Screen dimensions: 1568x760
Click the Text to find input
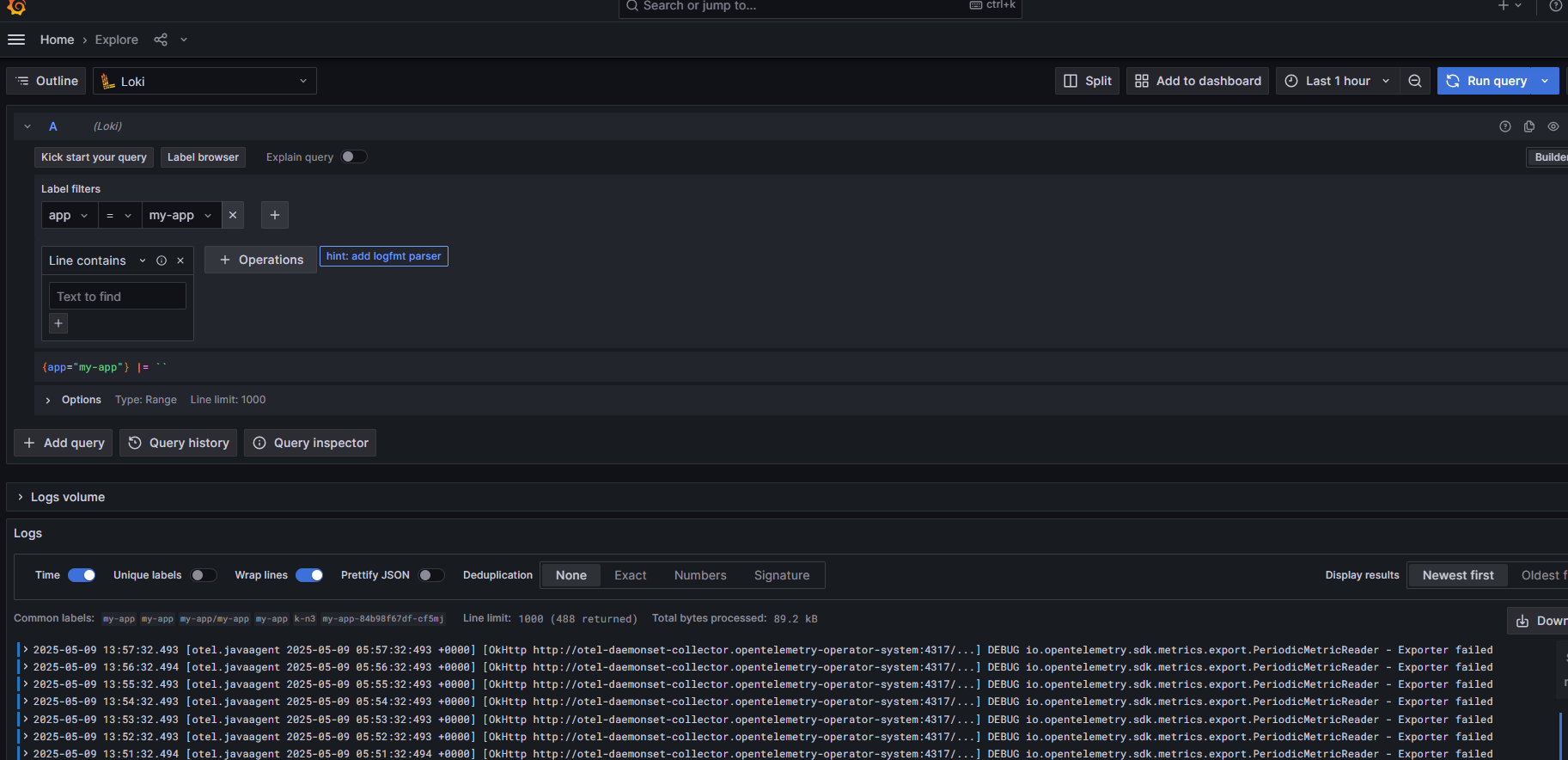(117, 296)
